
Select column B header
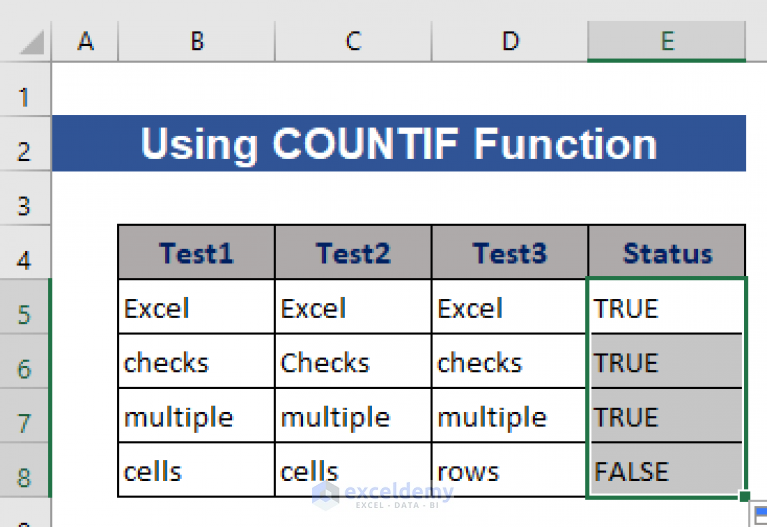[197, 41]
